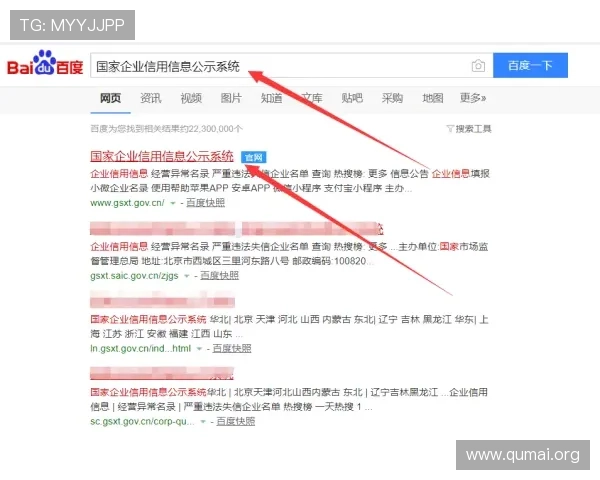Go to the 贴吧 tab
This screenshot has height=480, width=600.
click(352, 98)
